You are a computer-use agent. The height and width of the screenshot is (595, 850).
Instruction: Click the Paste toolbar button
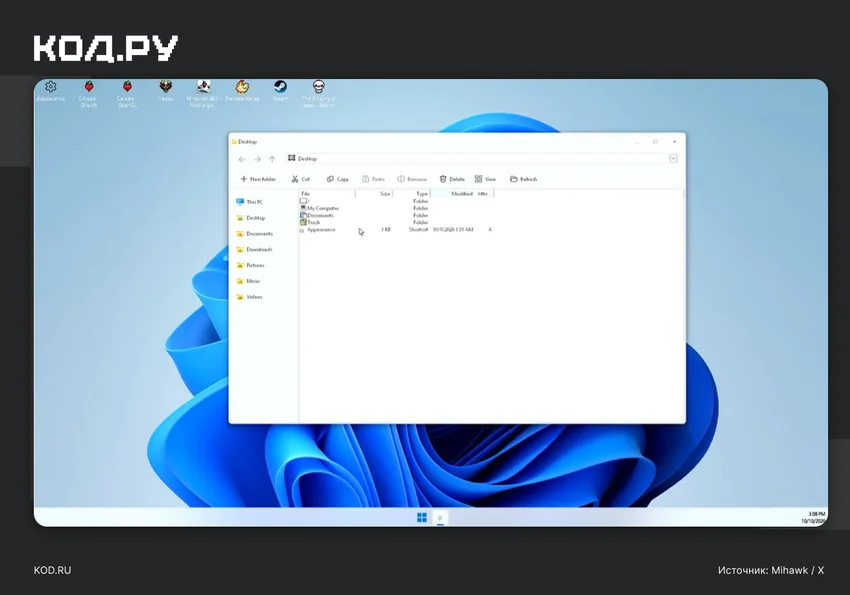(374, 179)
